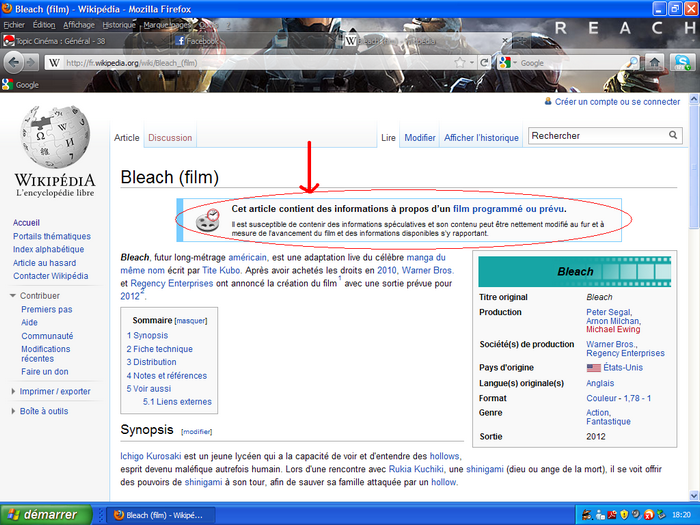Open the Affichage menu
Screen dimensions: 700x525
coord(79,25)
